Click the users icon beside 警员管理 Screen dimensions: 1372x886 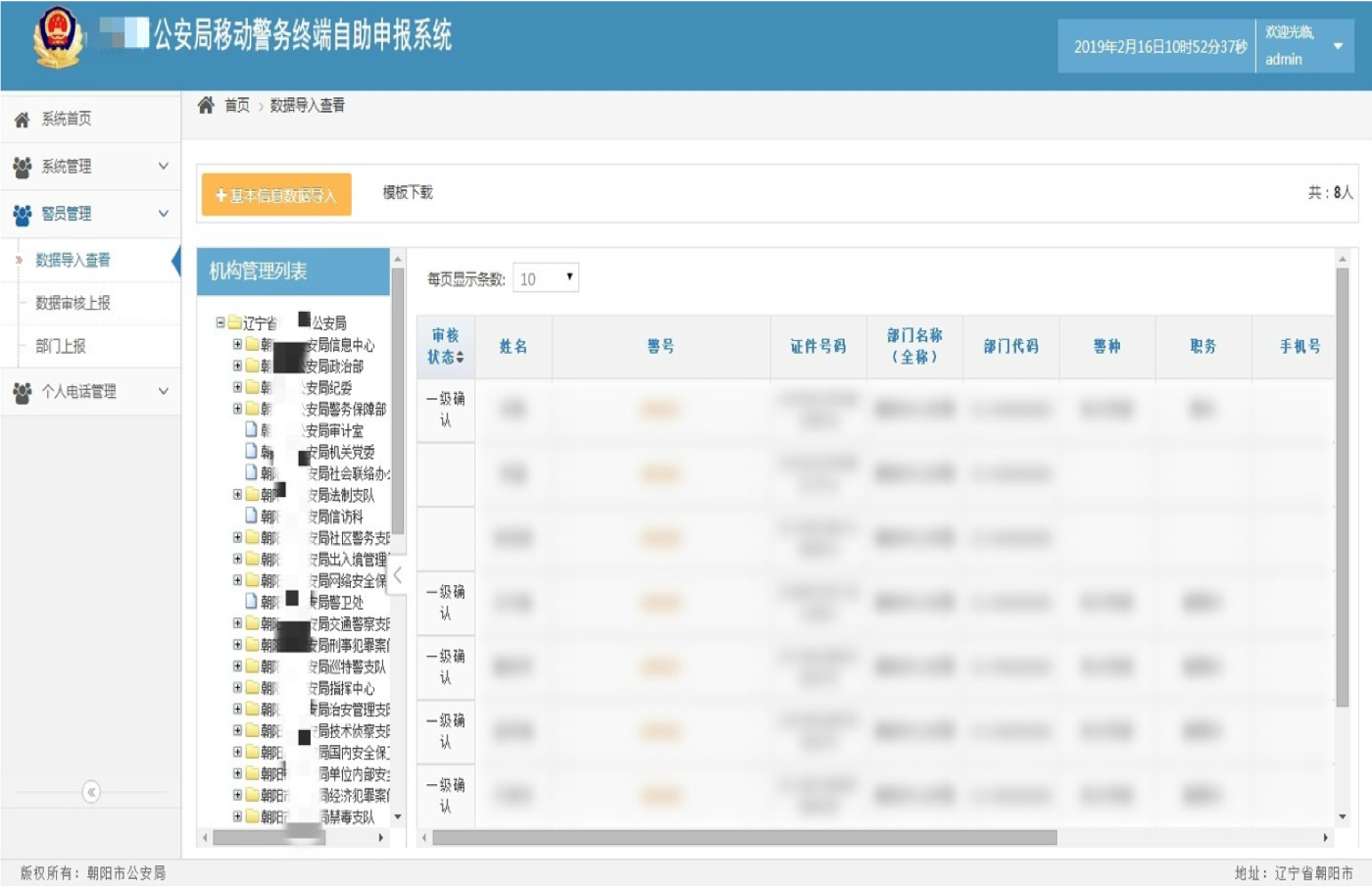point(22,215)
